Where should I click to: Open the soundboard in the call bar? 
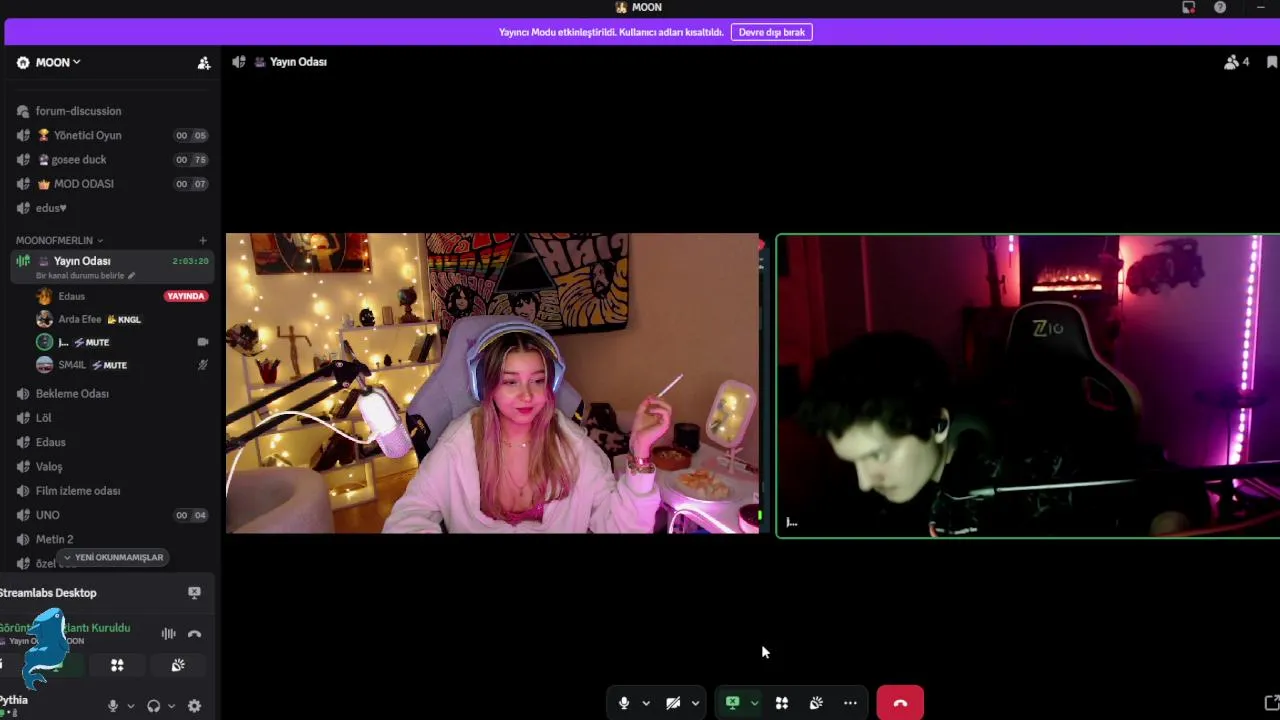coord(816,703)
